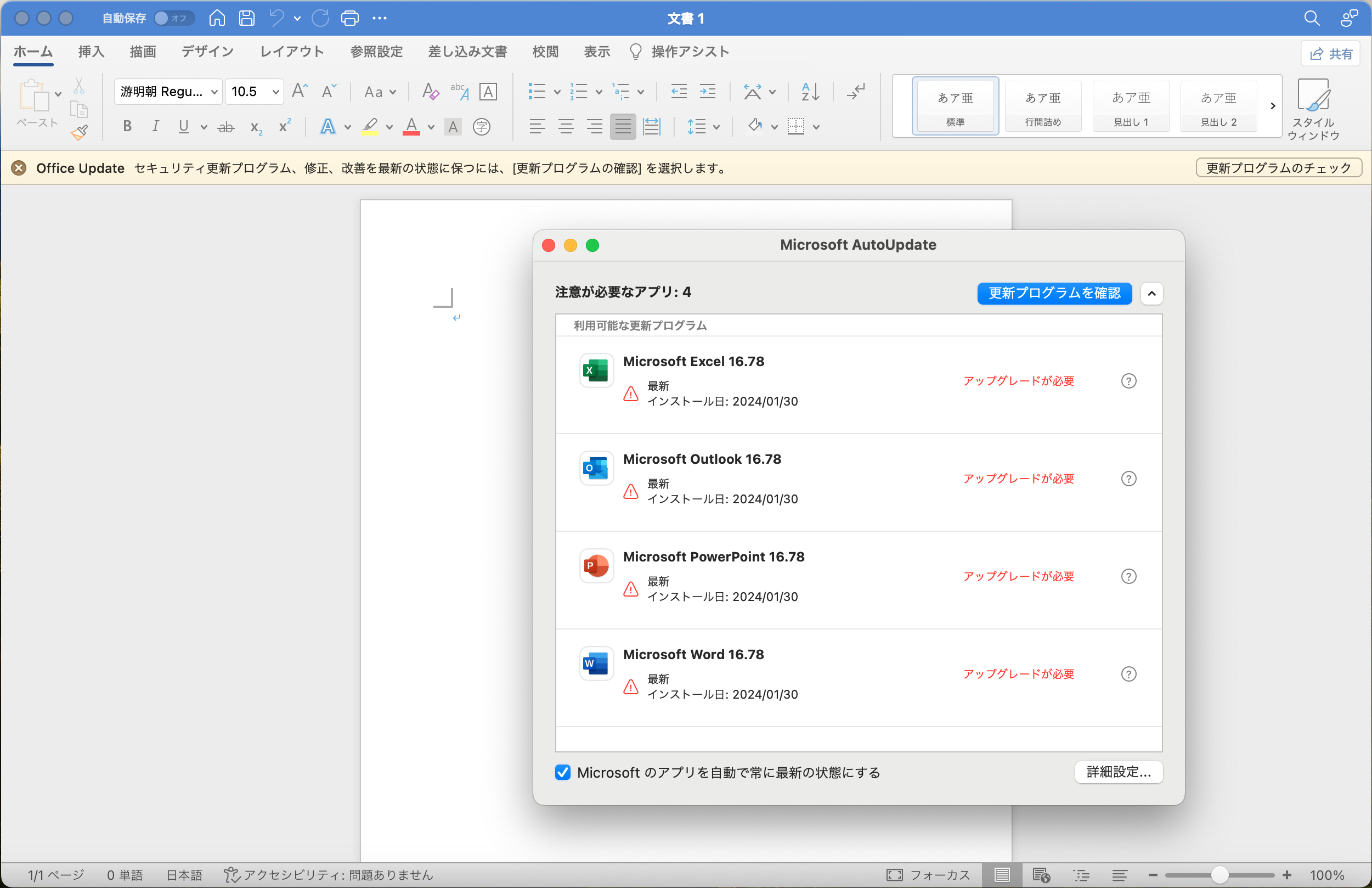Viewport: 1372px width, 888px height.
Task: Open search with the magnifier icon
Action: (1312, 18)
